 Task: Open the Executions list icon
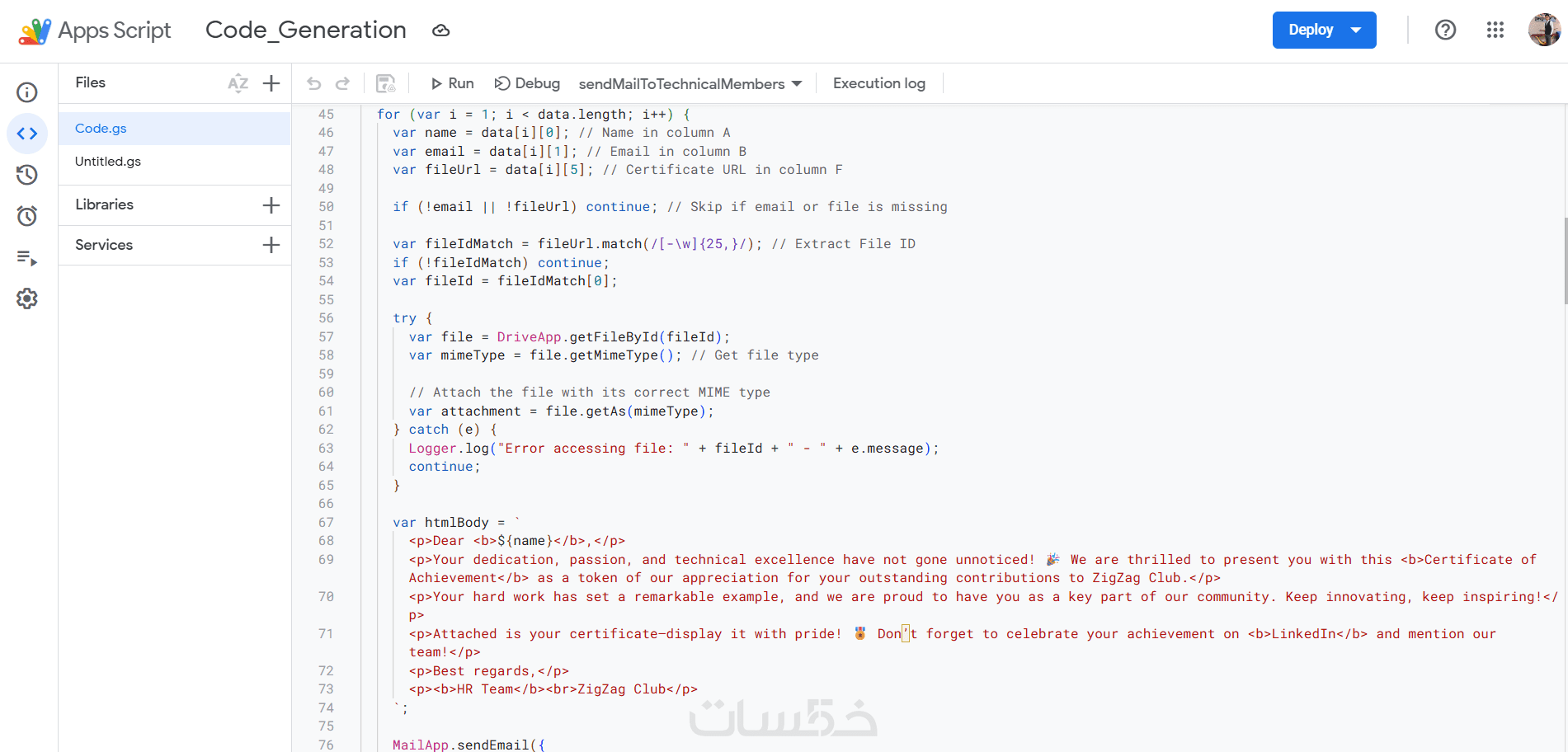coord(27,258)
